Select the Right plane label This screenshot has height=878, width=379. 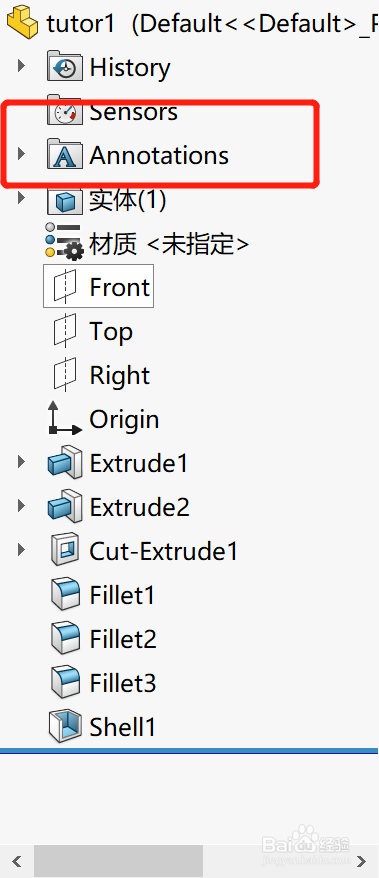pyautogui.click(x=120, y=375)
